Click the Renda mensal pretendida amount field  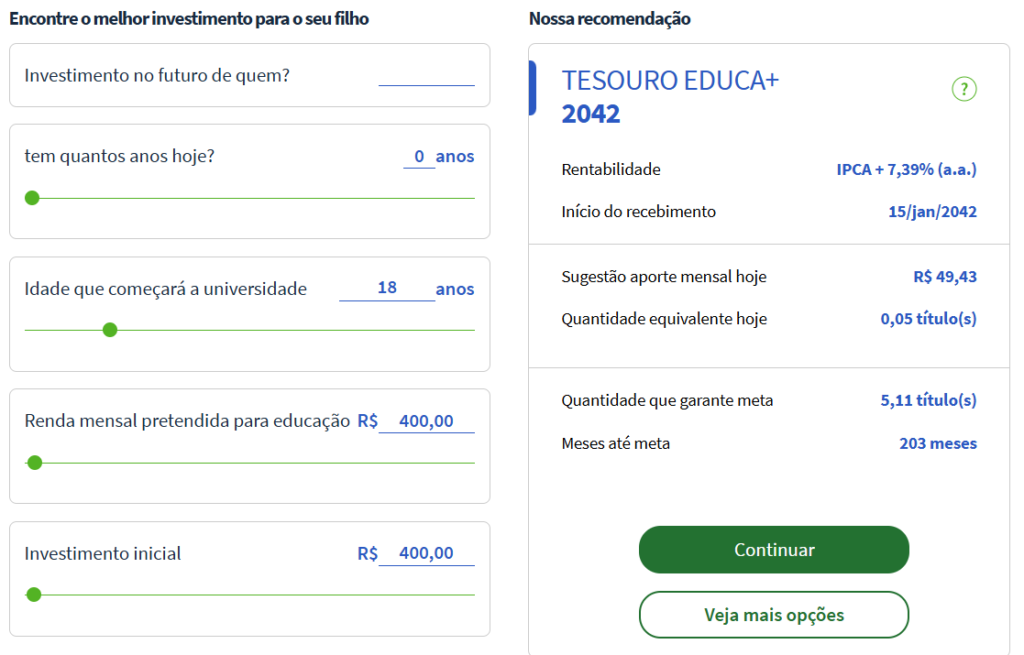tap(426, 421)
